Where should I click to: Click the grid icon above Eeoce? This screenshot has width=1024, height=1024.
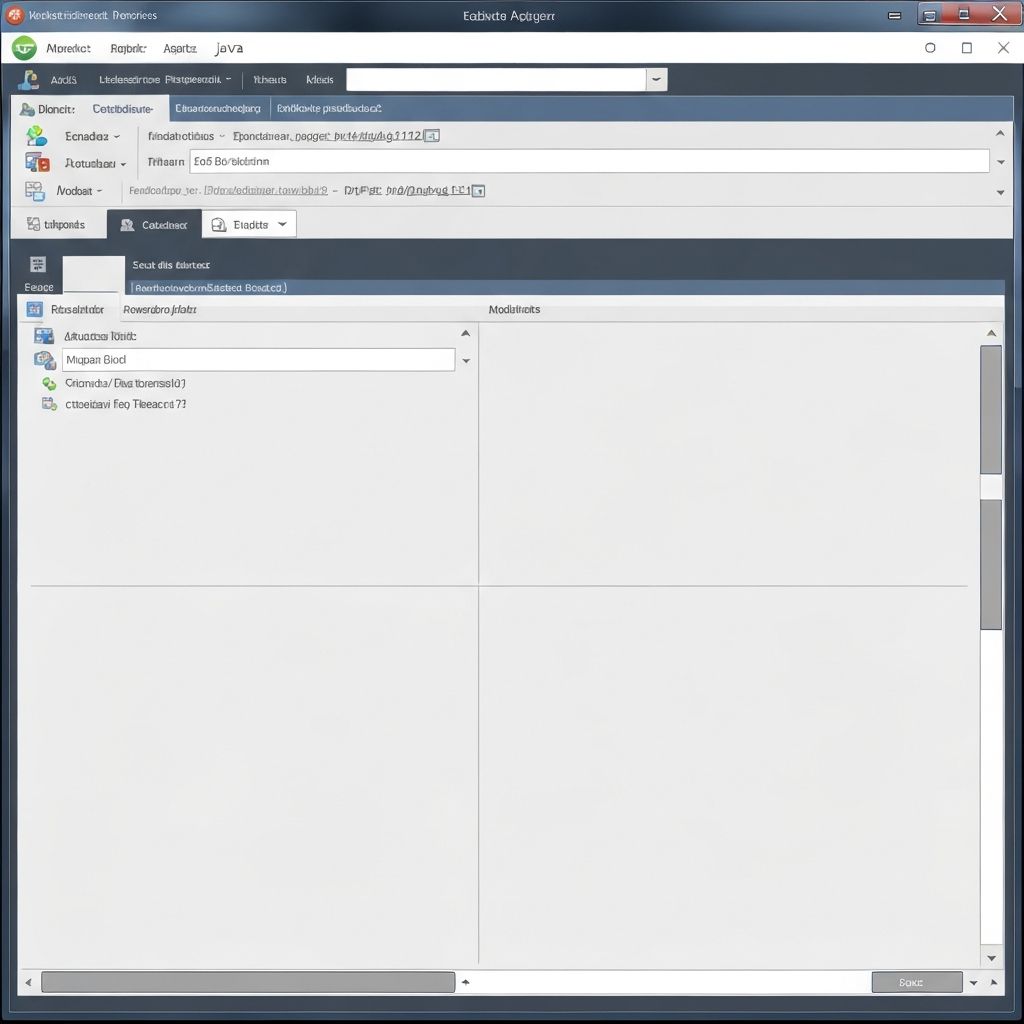pos(38,264)
